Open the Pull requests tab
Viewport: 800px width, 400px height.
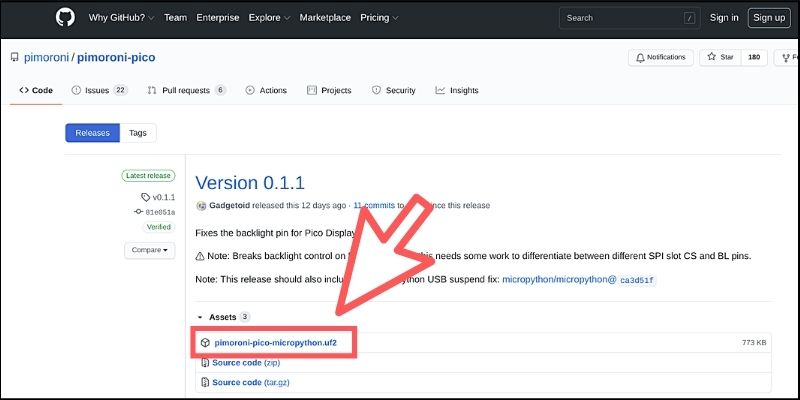coord(186,90)
